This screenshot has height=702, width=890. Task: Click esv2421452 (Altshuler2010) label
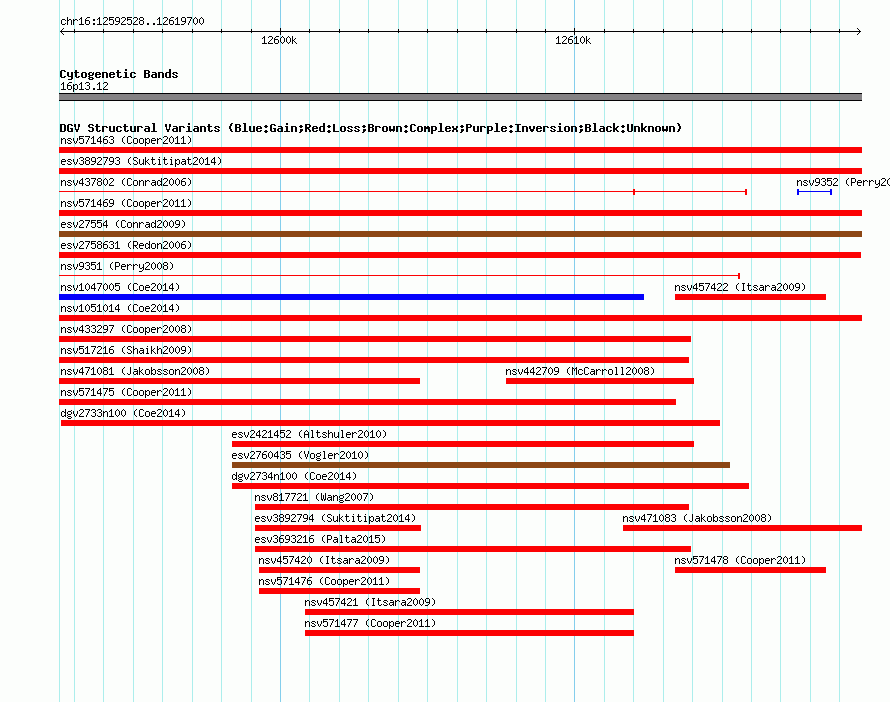[309, 434]
